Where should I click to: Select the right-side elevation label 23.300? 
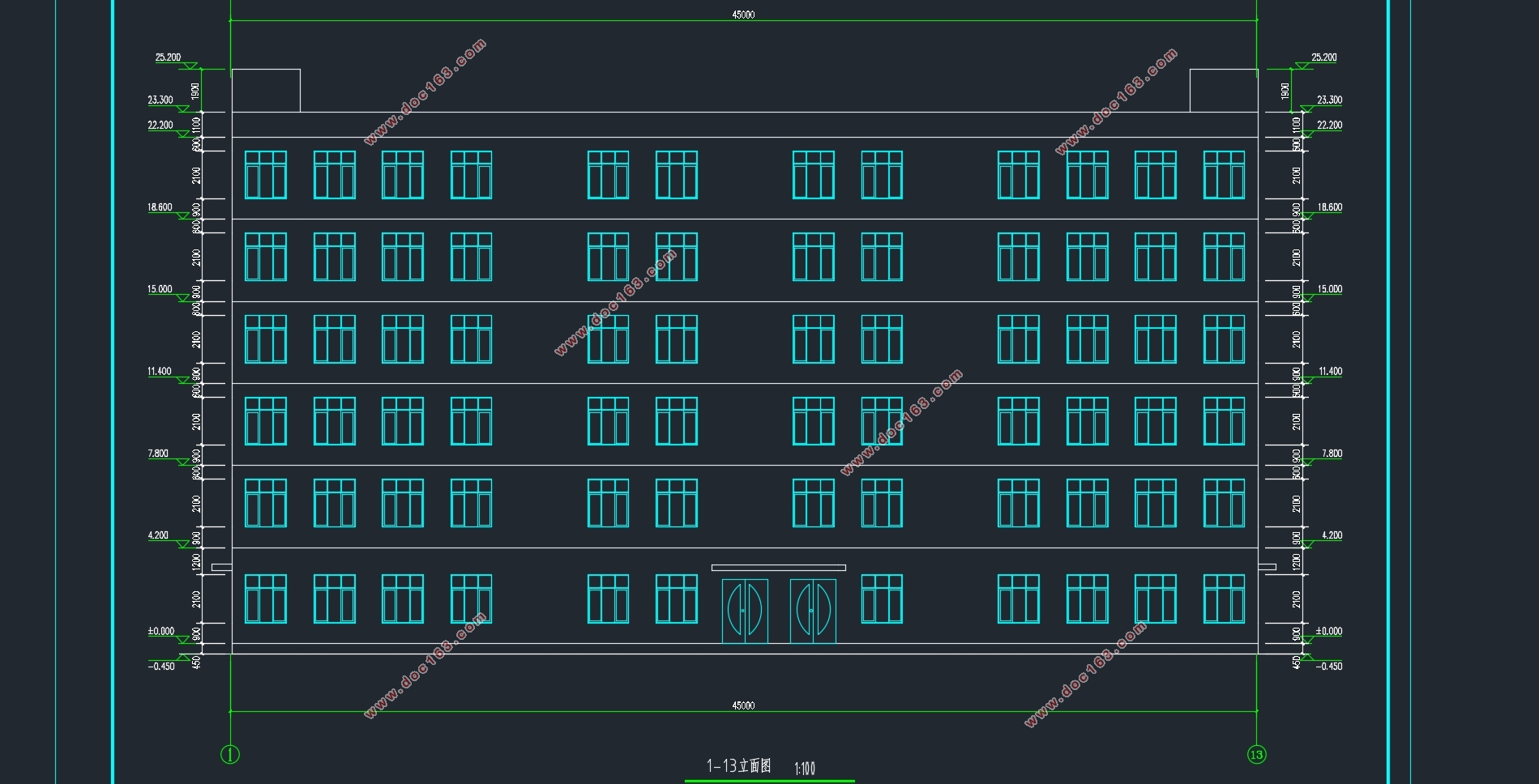point(1329,100)
